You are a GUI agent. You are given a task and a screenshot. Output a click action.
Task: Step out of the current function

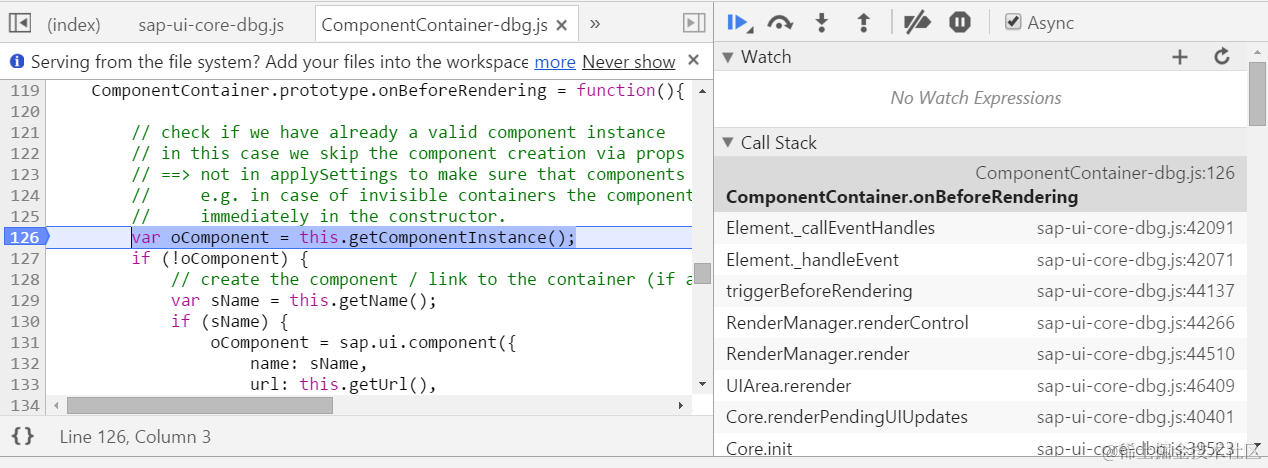click(864, 22)
